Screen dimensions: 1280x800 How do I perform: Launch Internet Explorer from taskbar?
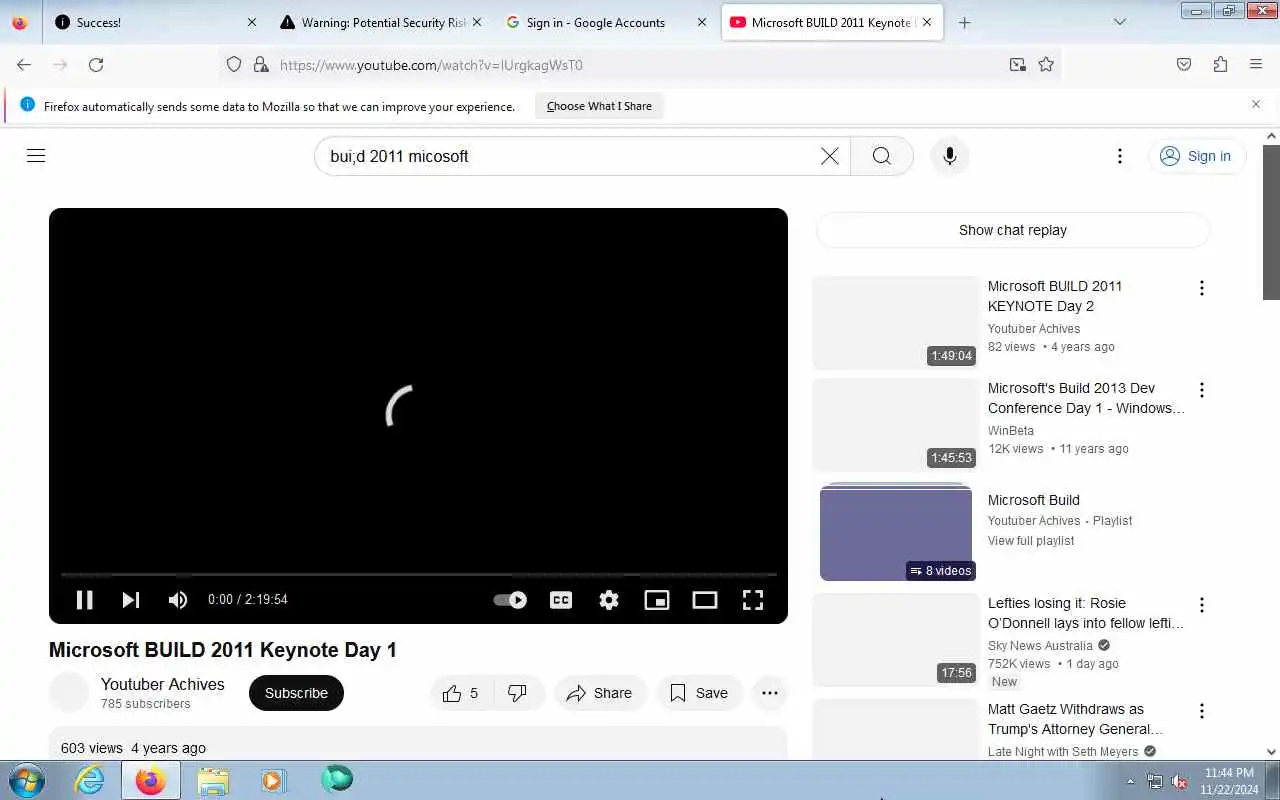[90, 780]
